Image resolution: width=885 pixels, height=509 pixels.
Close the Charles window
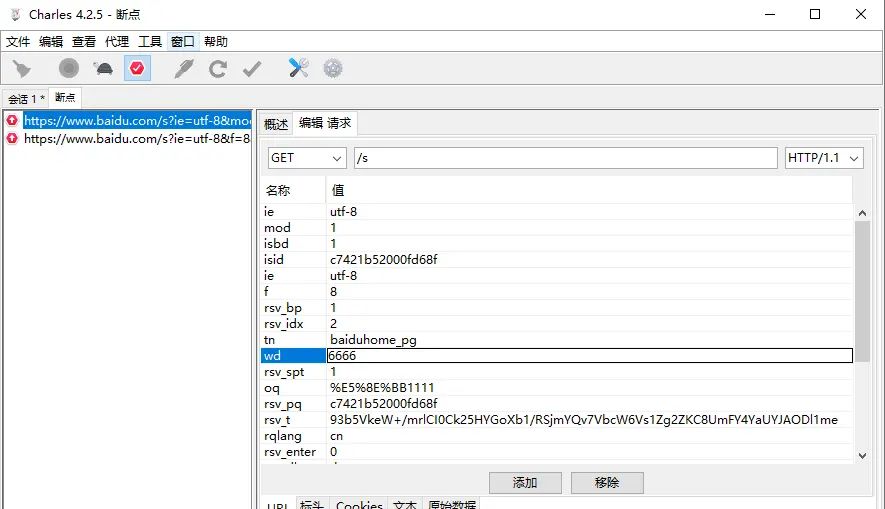(861, 14)
